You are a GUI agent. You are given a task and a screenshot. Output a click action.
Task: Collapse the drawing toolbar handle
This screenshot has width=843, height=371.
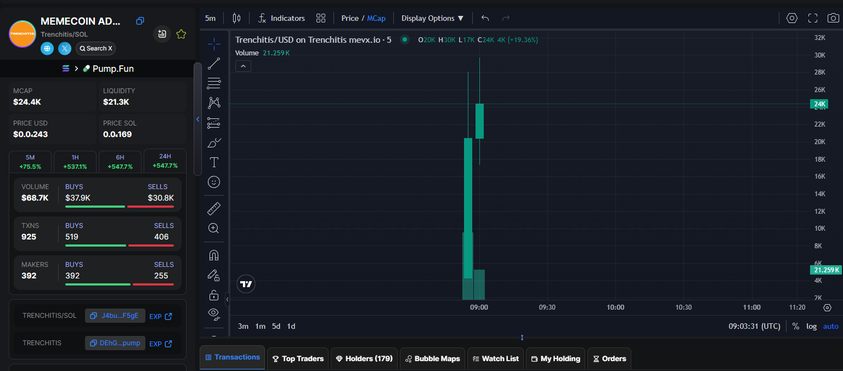(227, 299)
